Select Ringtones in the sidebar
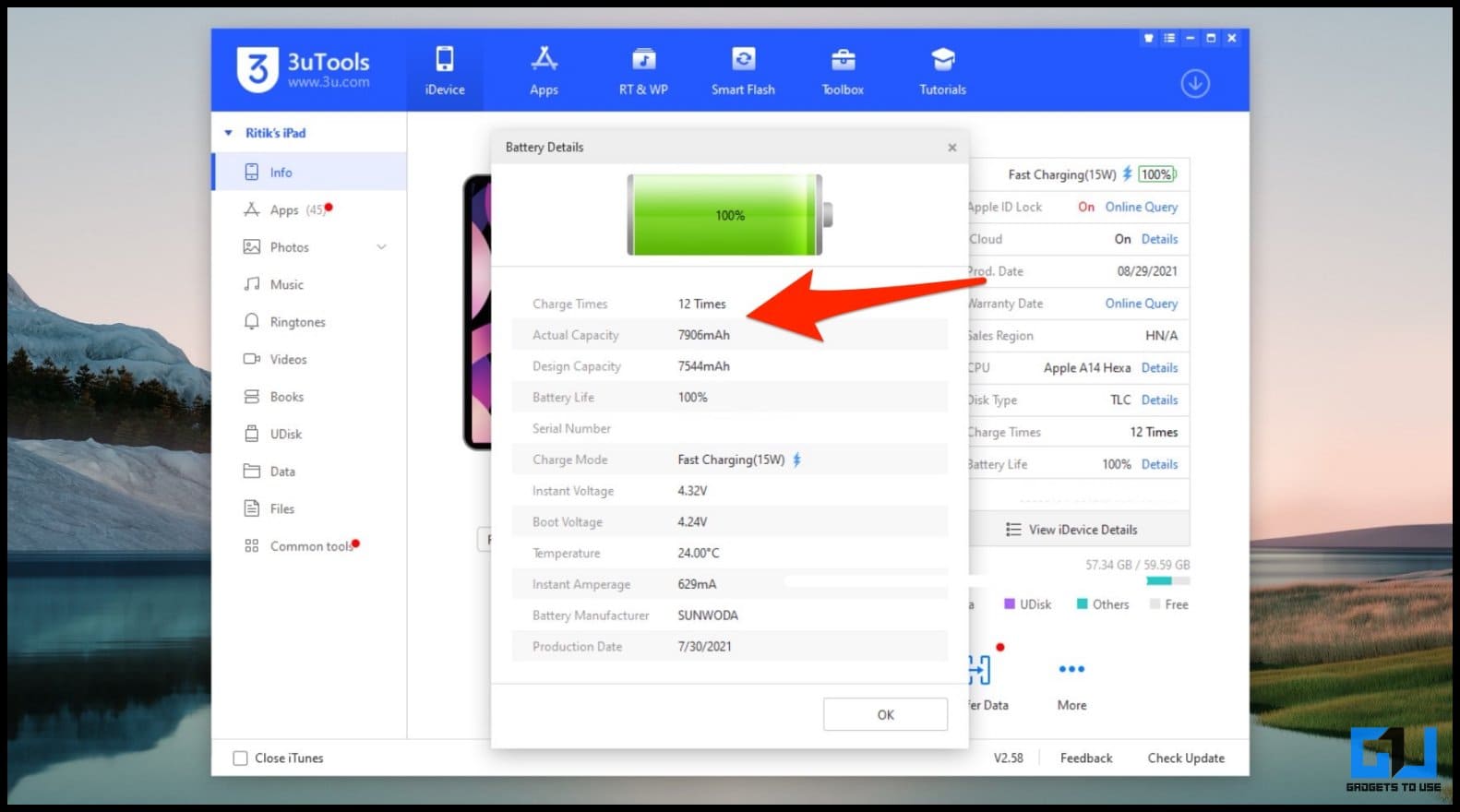The width and height of the screenshot is (1460, 812). pyautogui.click(x=310, y=322)
